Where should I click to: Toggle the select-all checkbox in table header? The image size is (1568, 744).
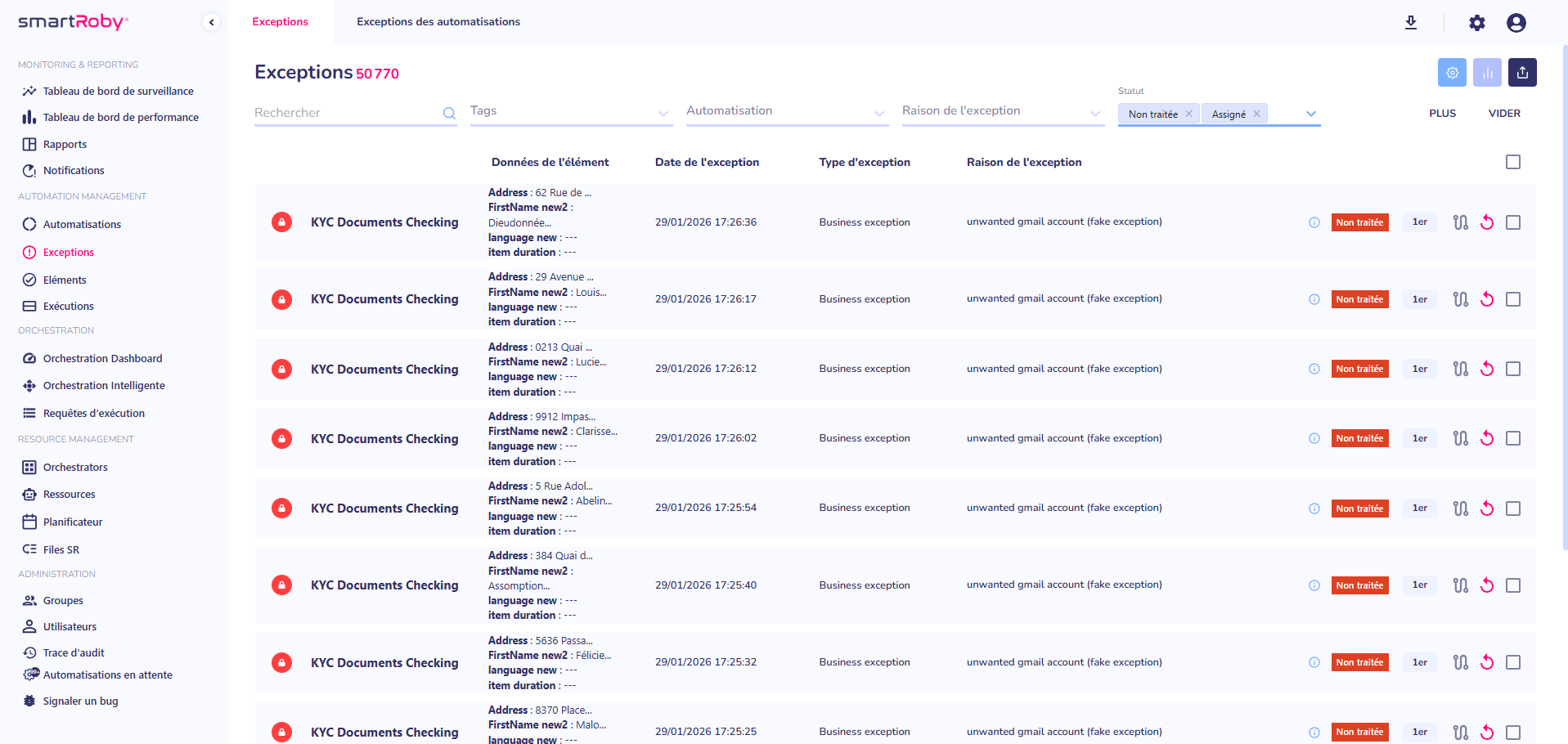(x=1513, y=162)
